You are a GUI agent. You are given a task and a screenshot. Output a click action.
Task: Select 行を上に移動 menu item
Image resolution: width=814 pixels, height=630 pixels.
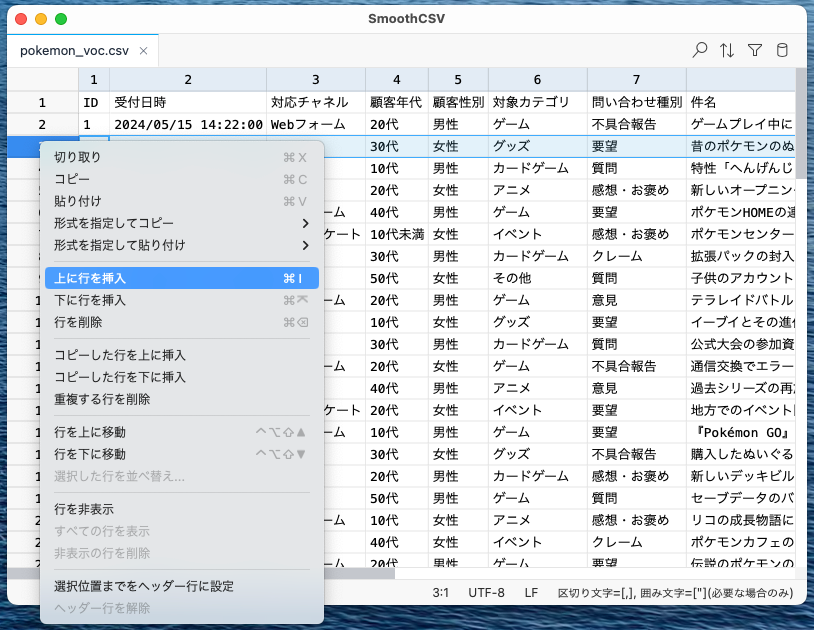pyautogui.click(x=180, y=432)
